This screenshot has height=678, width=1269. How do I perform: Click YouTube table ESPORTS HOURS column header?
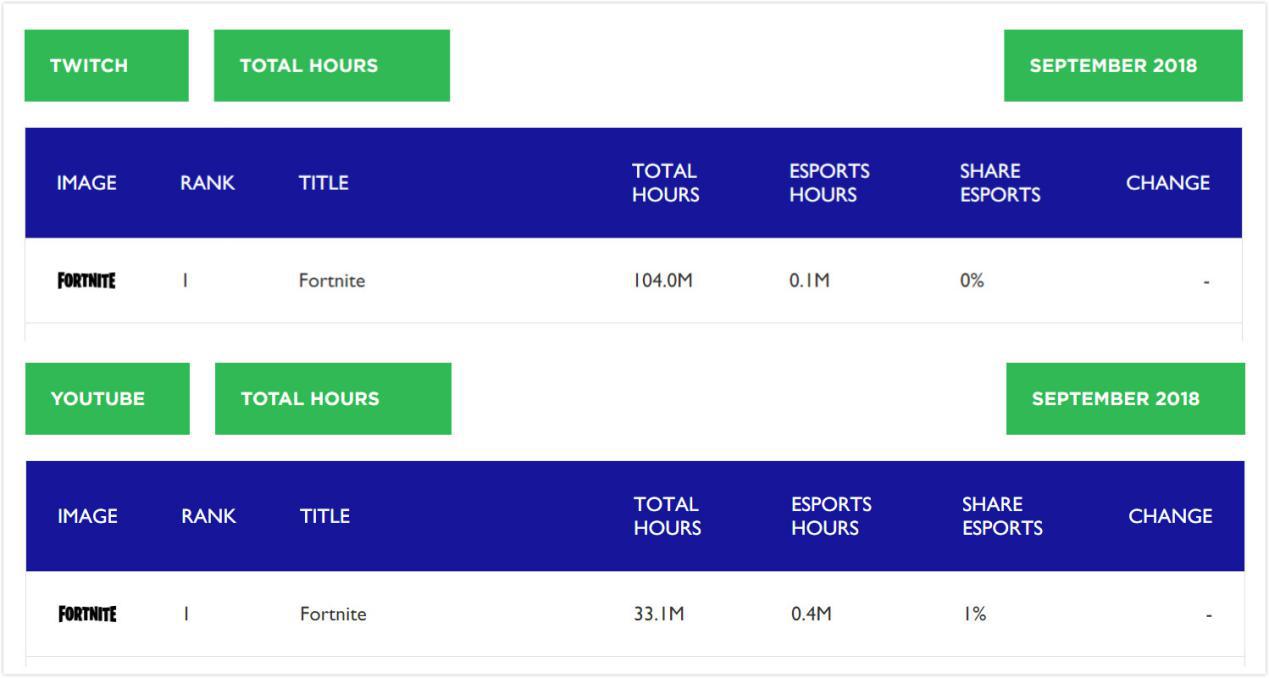coord(831,516)
